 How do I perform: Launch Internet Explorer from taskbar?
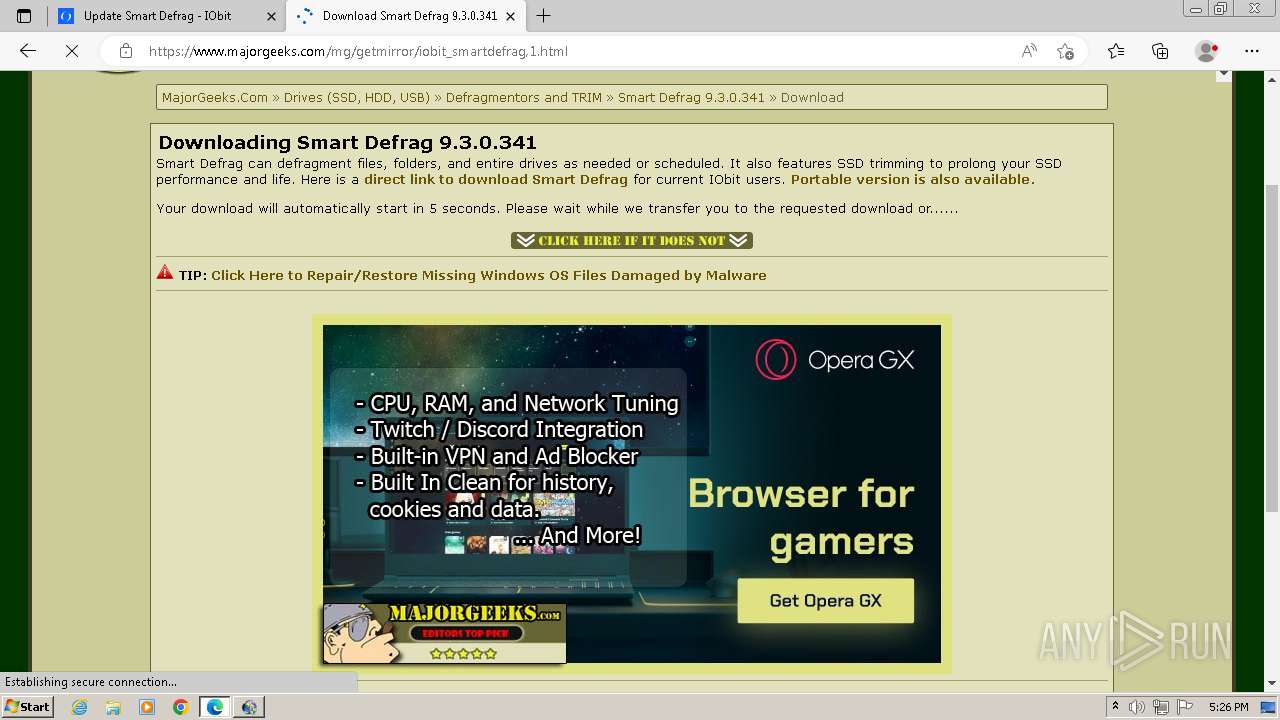79,707
